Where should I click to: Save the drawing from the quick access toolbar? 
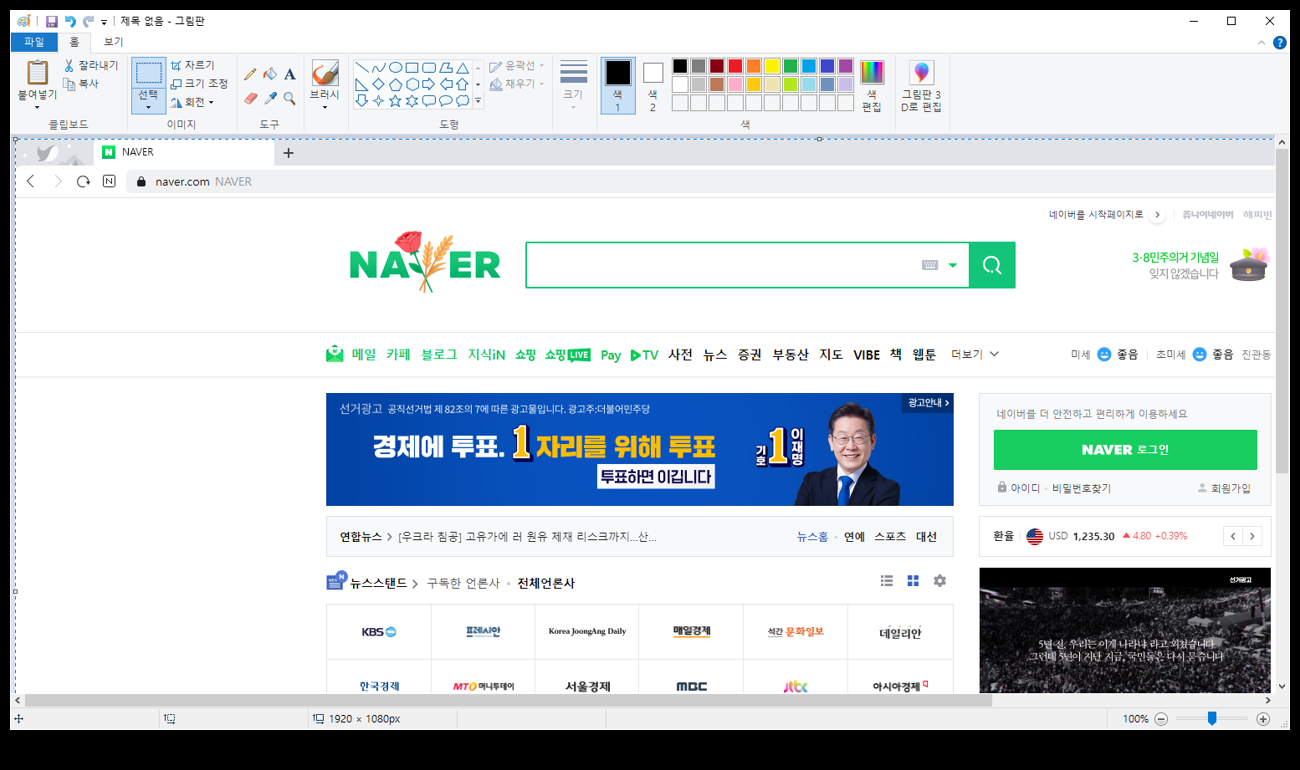(x=52, y=21)
